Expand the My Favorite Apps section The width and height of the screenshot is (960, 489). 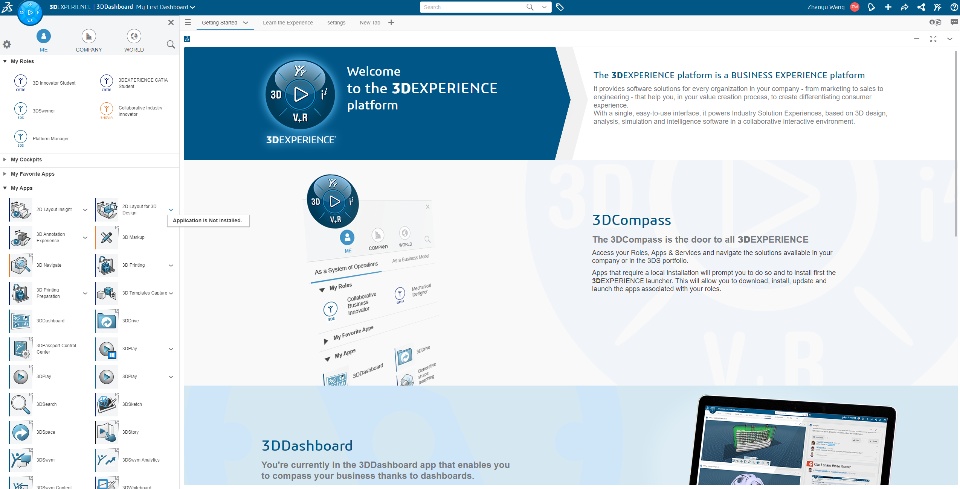5,174
